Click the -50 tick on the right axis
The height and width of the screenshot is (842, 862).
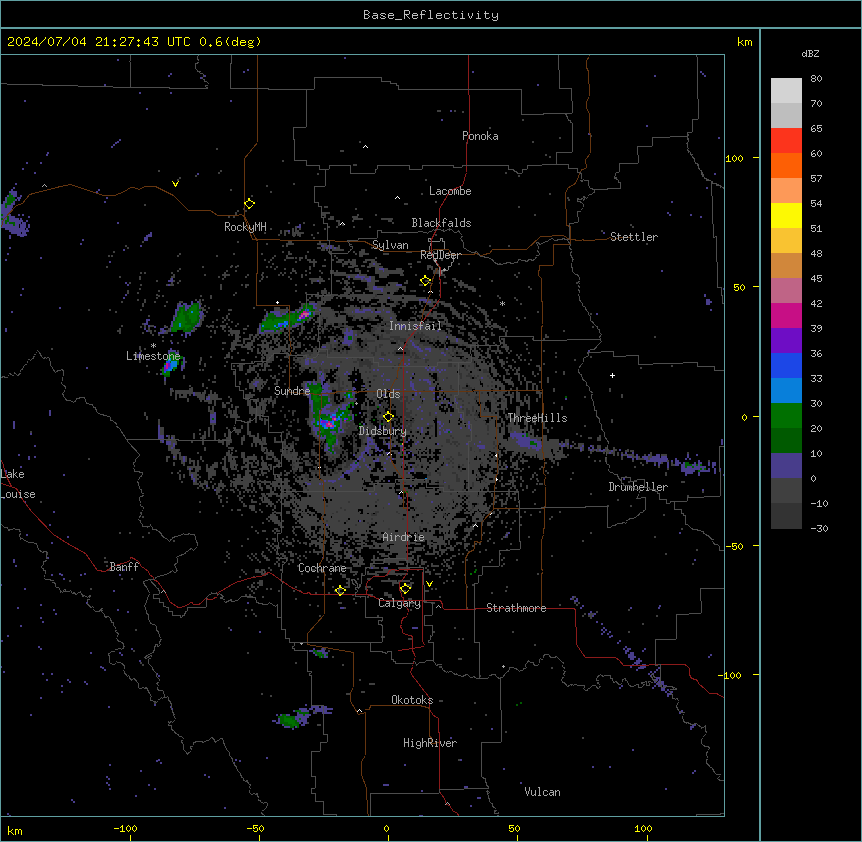coord(734,546)
